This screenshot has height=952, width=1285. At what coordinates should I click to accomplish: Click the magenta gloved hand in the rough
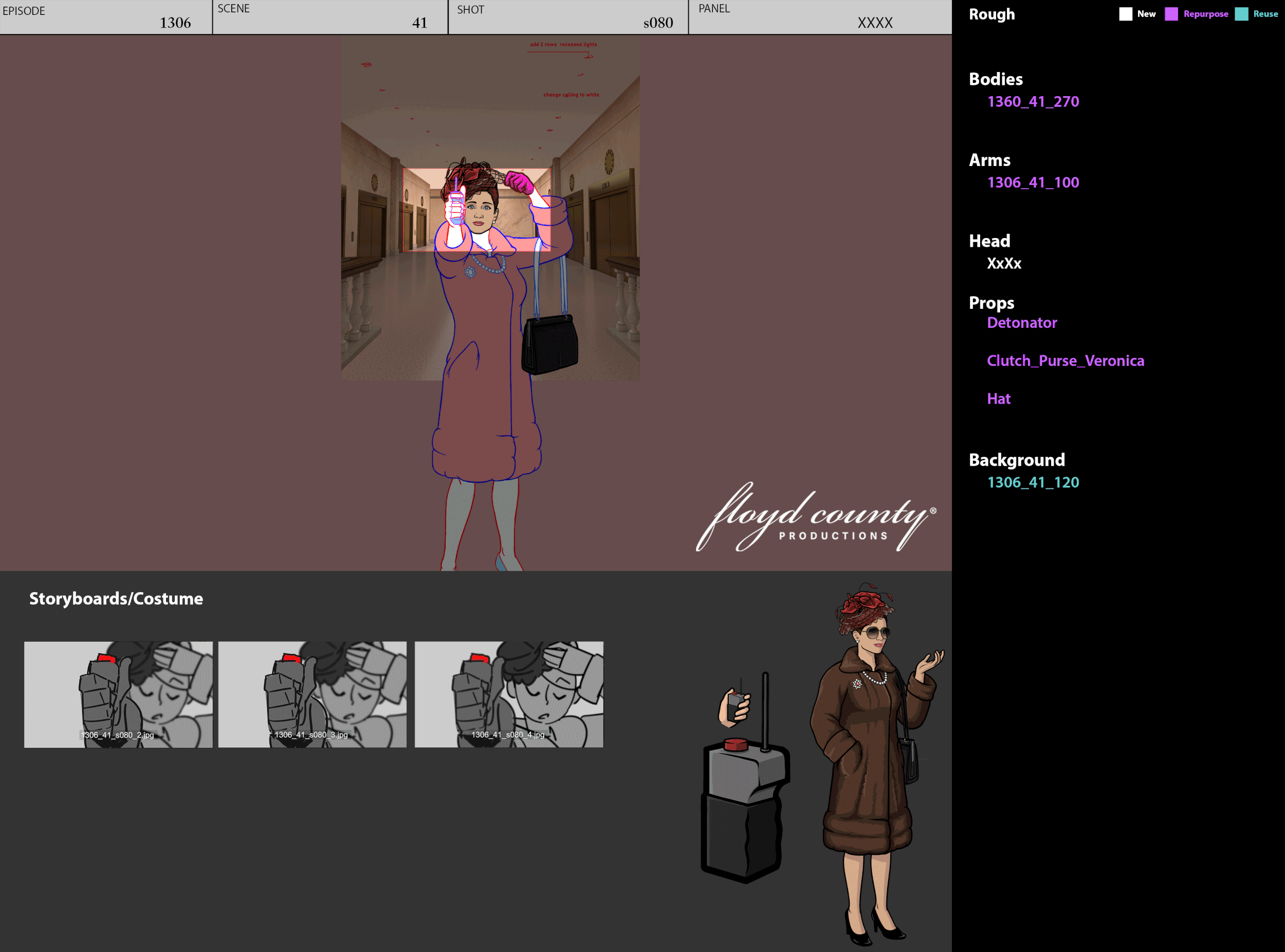(x=520, y=182)
